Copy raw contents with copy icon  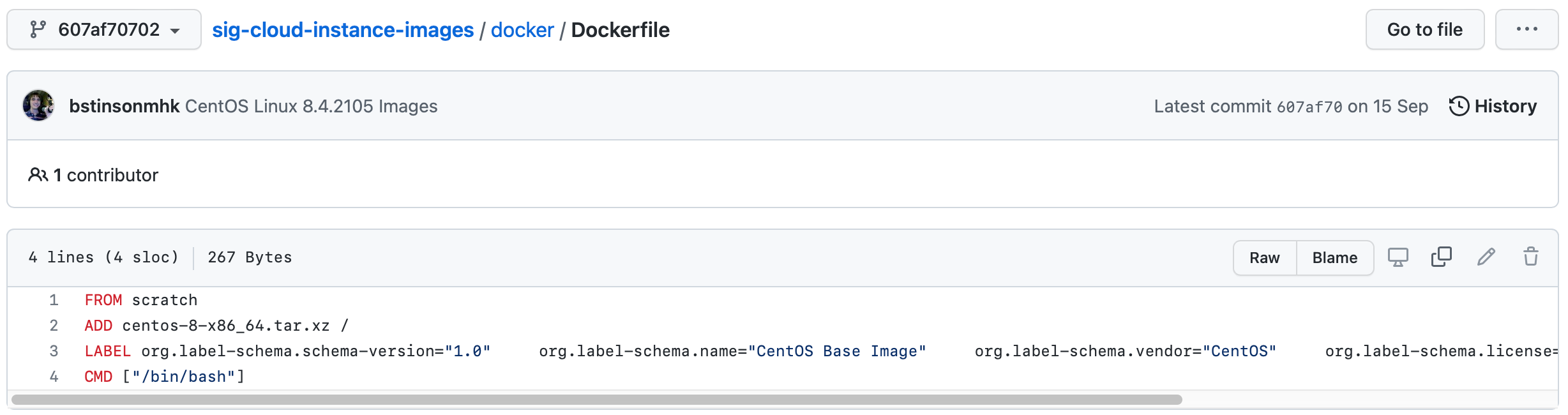click(1442, 257)
